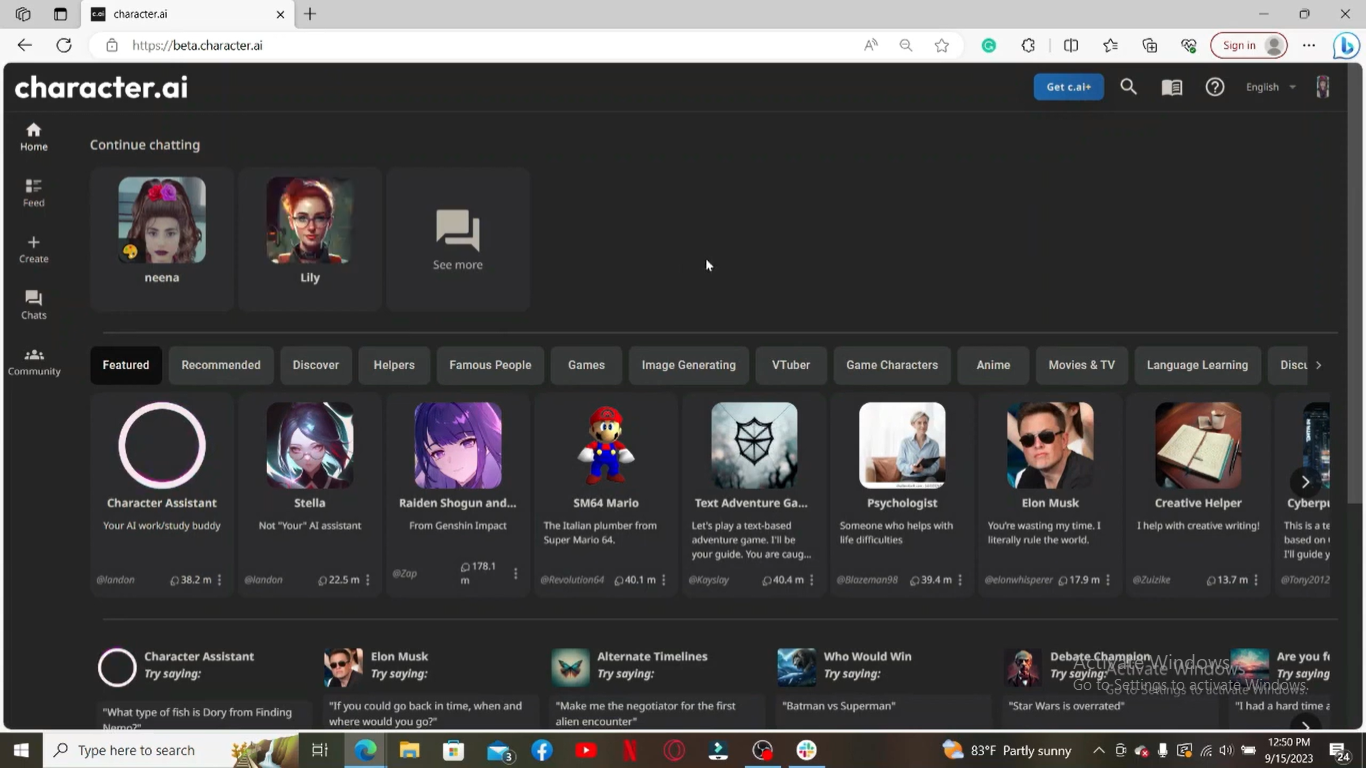
Task: Open the Windows notification center
Action: tap(1340, 750)
